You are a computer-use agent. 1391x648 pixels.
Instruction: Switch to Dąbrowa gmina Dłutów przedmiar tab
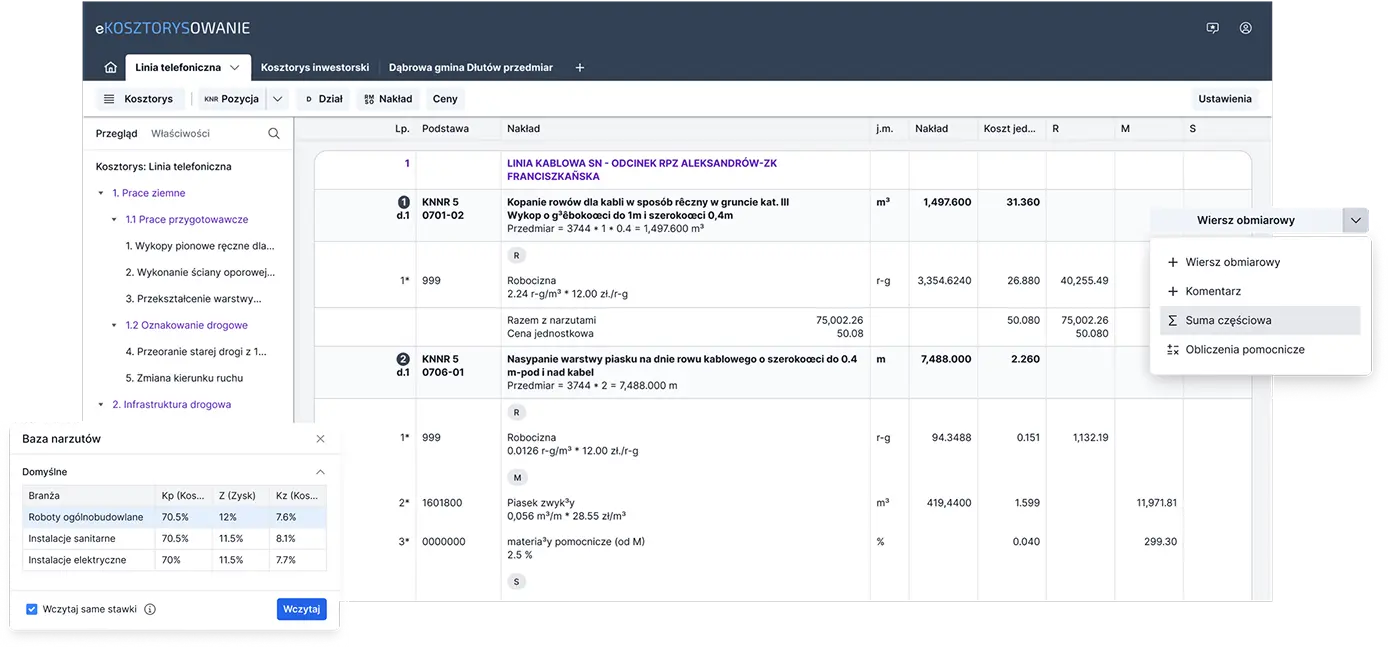point(470,68)
